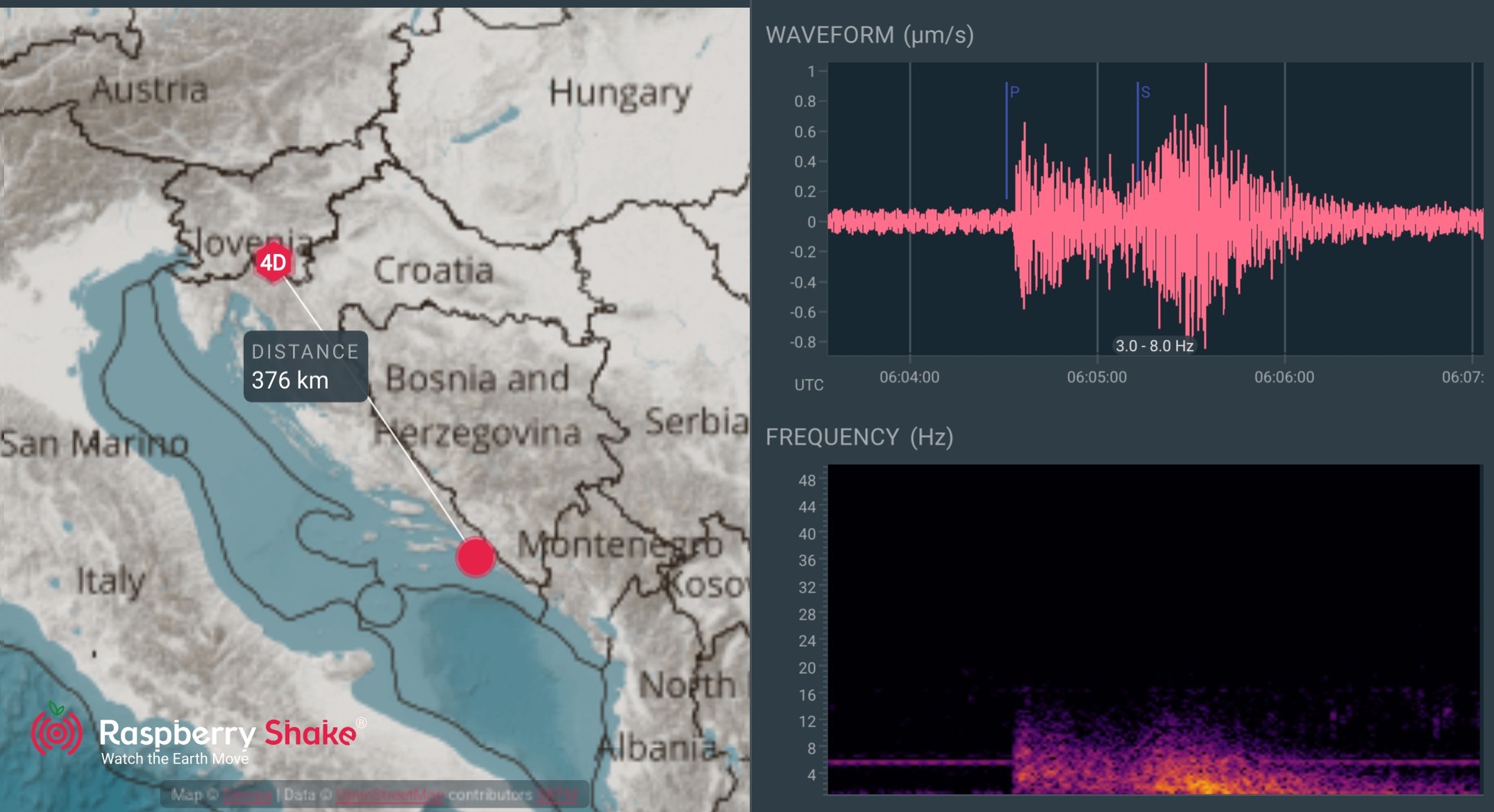The height and width of the screenshot is (812, 1494).
Task: Click the FREQUENCY (Hz) heading
Action: point(859,437)
